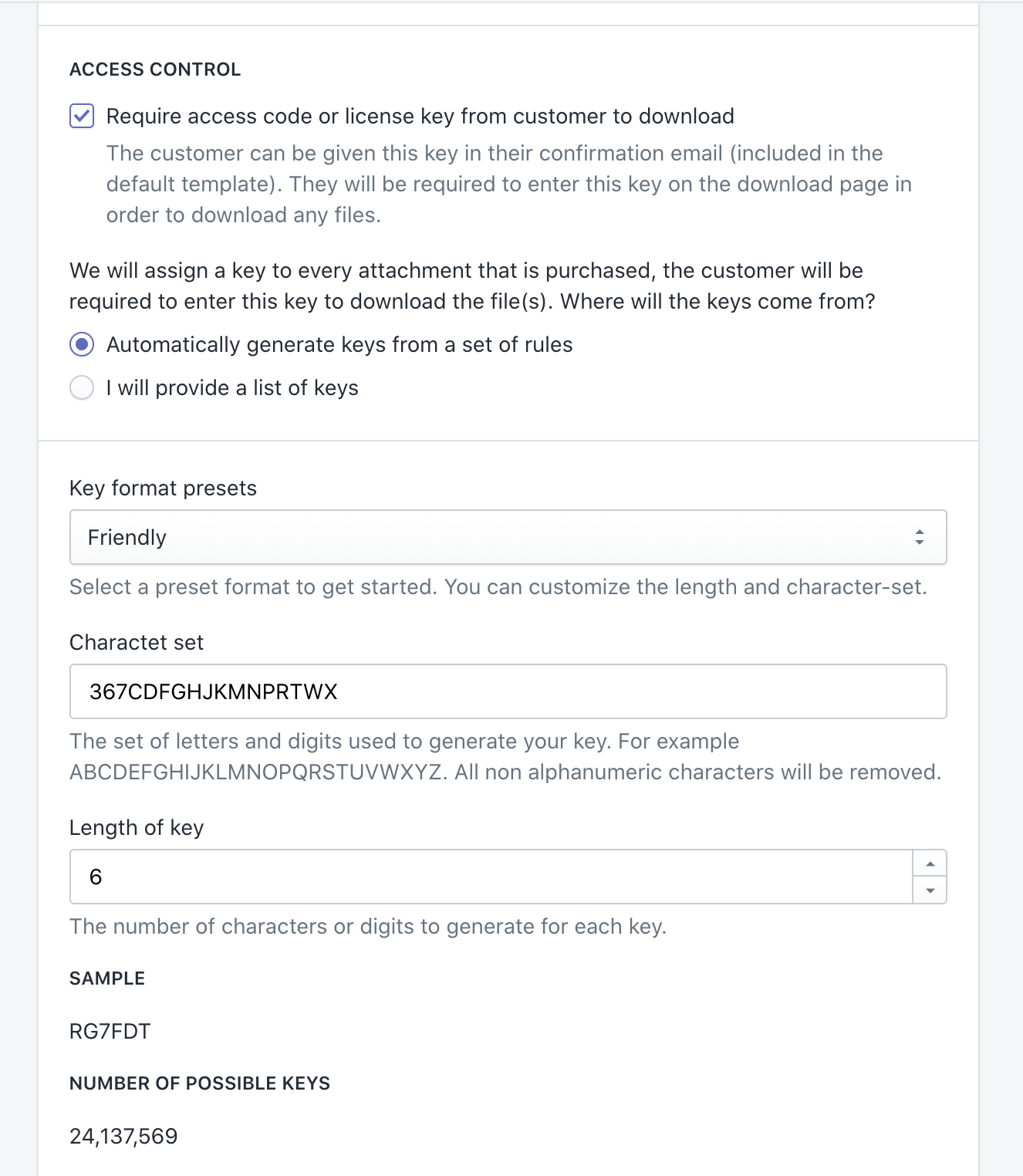Screen dimensions: 1023x1176
Task: Click the SAMPLE section label
Action: [x=107, y=978]
